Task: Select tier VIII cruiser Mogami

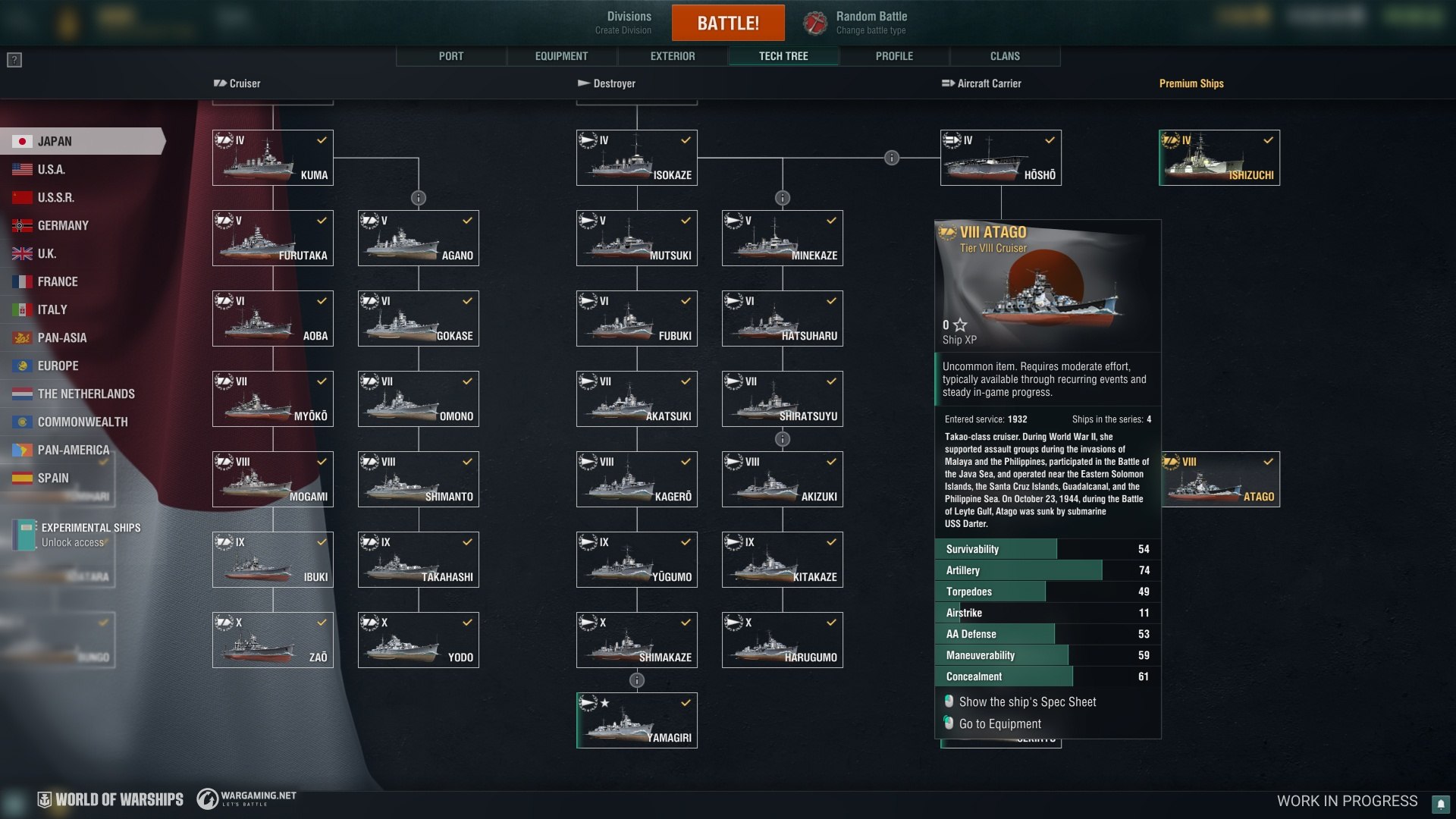Action: [273, 479]
